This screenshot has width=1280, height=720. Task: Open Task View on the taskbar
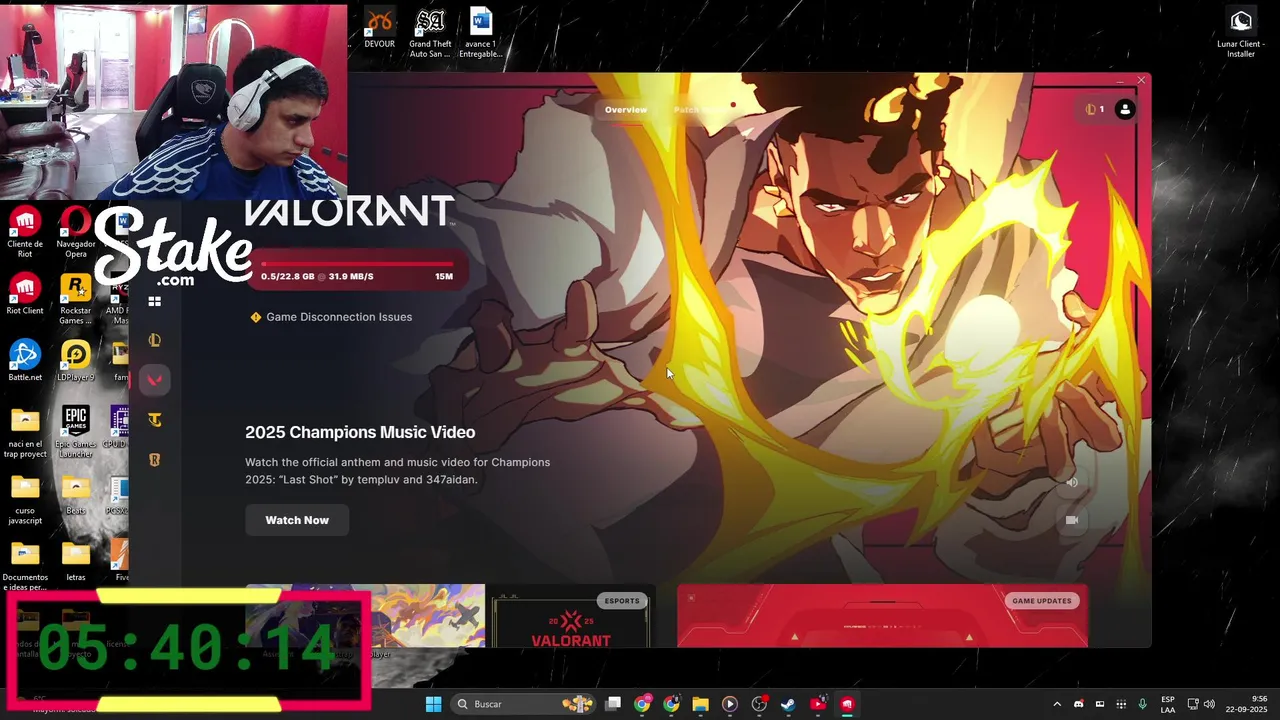[x=613, y=704]
